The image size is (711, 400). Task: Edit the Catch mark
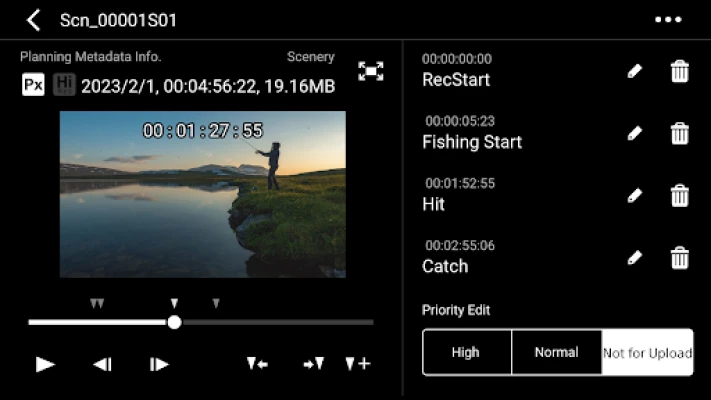(635, 258)
